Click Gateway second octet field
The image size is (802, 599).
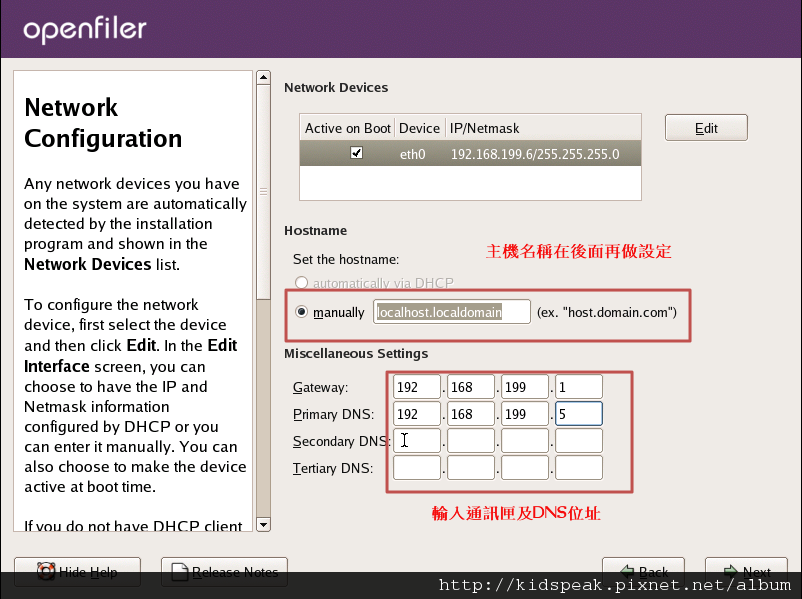471,387
